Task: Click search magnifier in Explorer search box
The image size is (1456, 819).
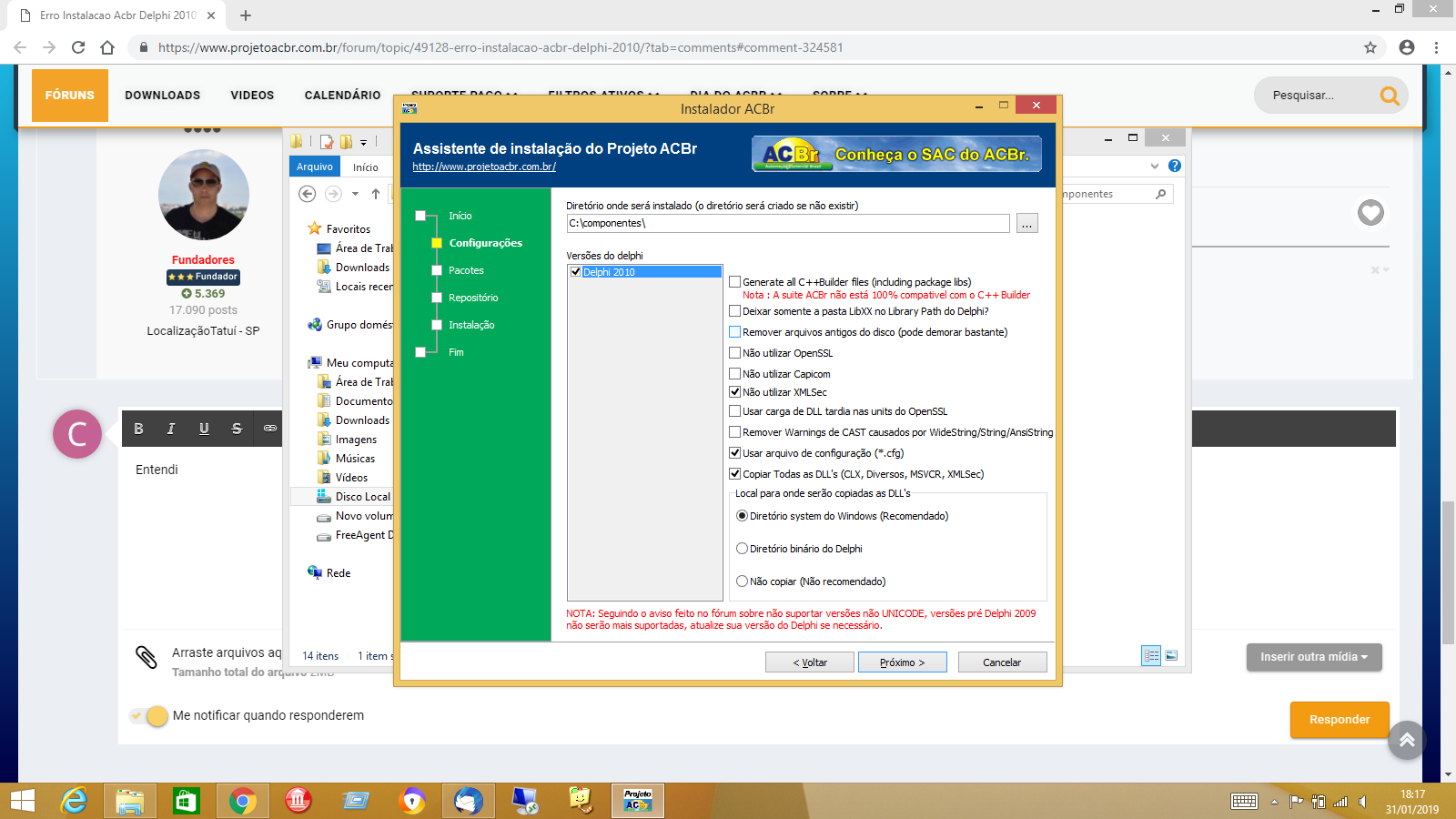Action: (1160, 194)
